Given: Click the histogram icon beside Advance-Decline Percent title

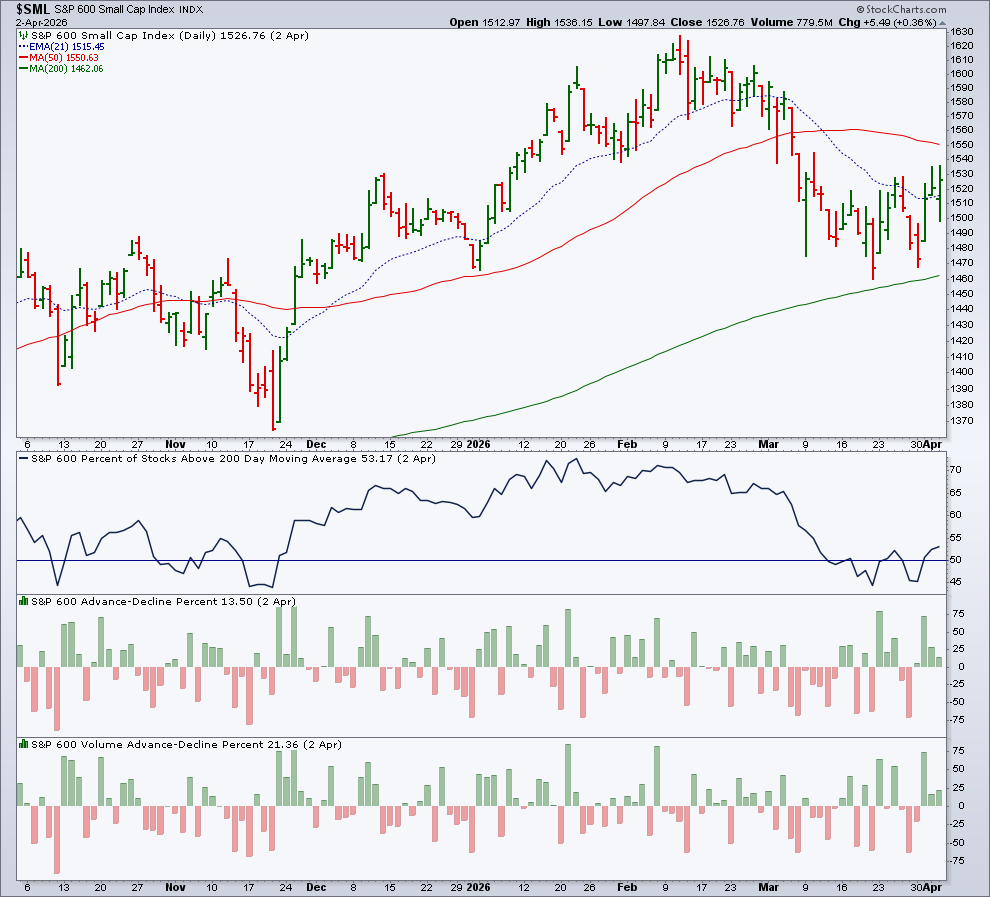Looking at the screenshot, I should pos(22,601).
